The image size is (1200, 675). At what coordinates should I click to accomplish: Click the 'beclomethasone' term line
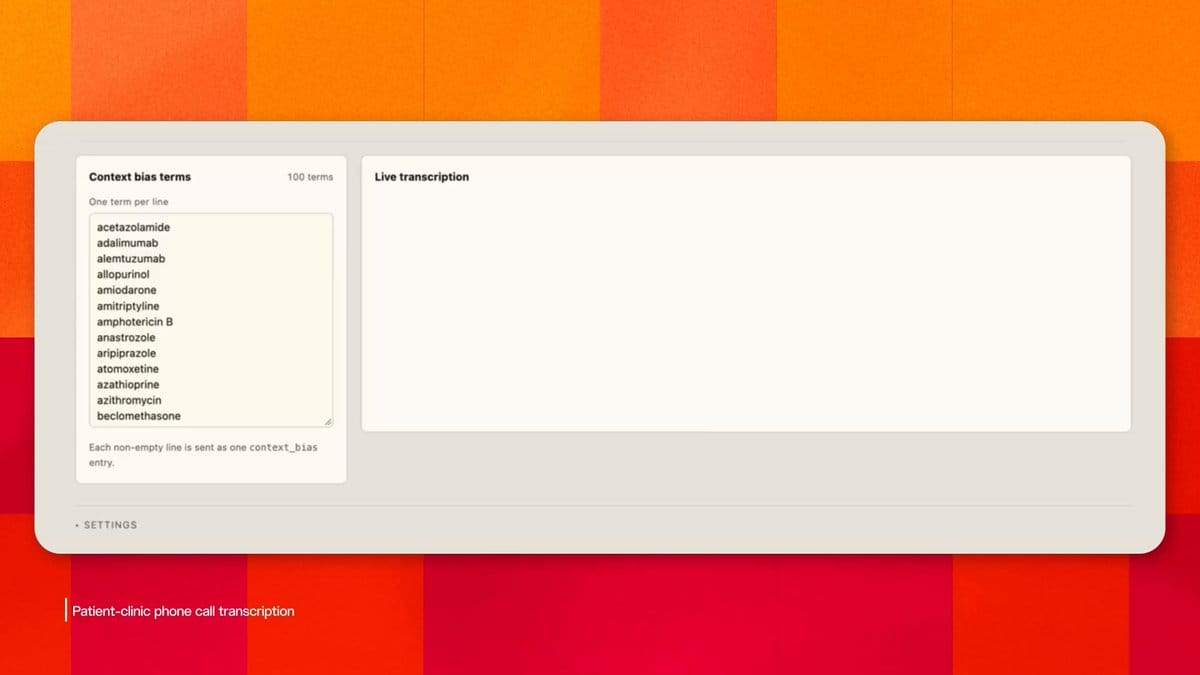(x=139, y=416)
